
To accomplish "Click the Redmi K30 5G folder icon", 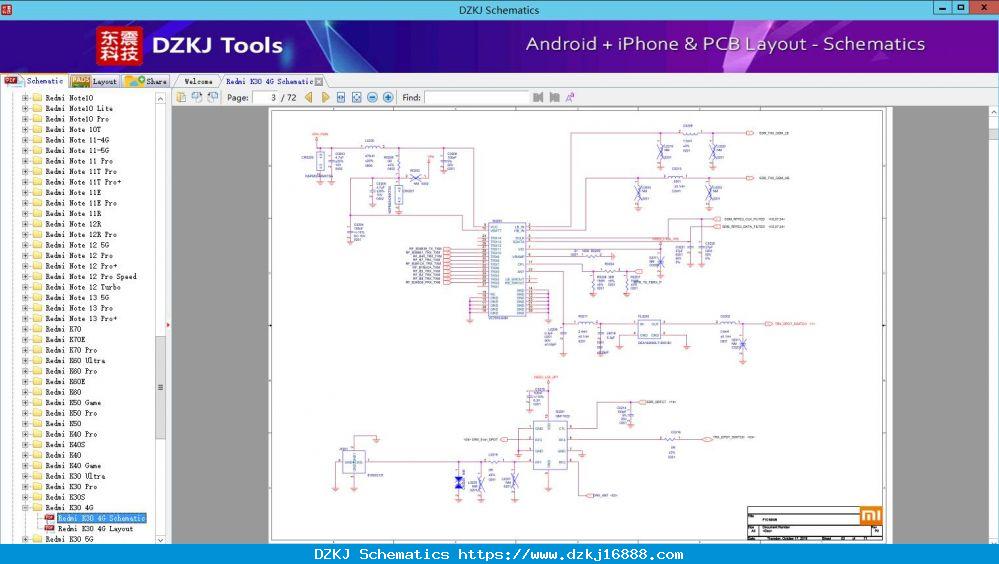I will coord(37,539).
